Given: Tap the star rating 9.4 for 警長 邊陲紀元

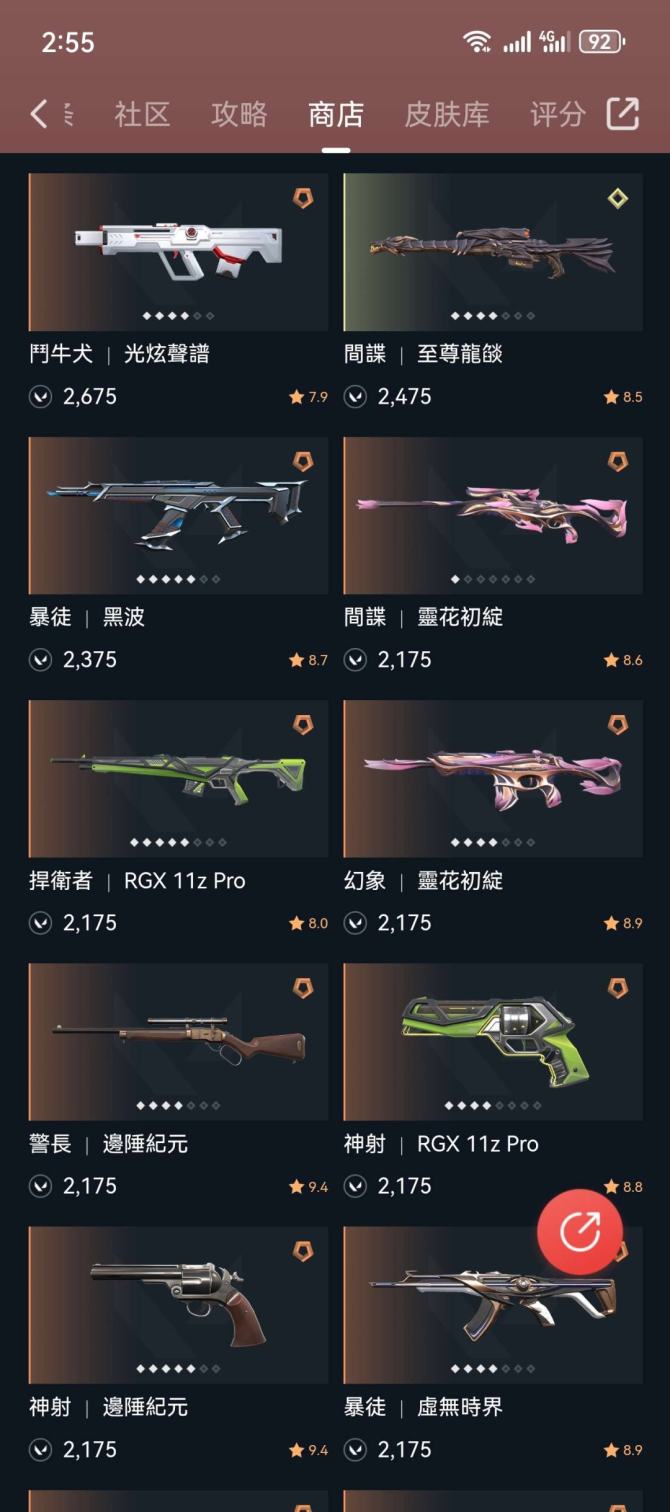Looking at the screenshot, I should pyautogui.click(x=308, y=1187).
